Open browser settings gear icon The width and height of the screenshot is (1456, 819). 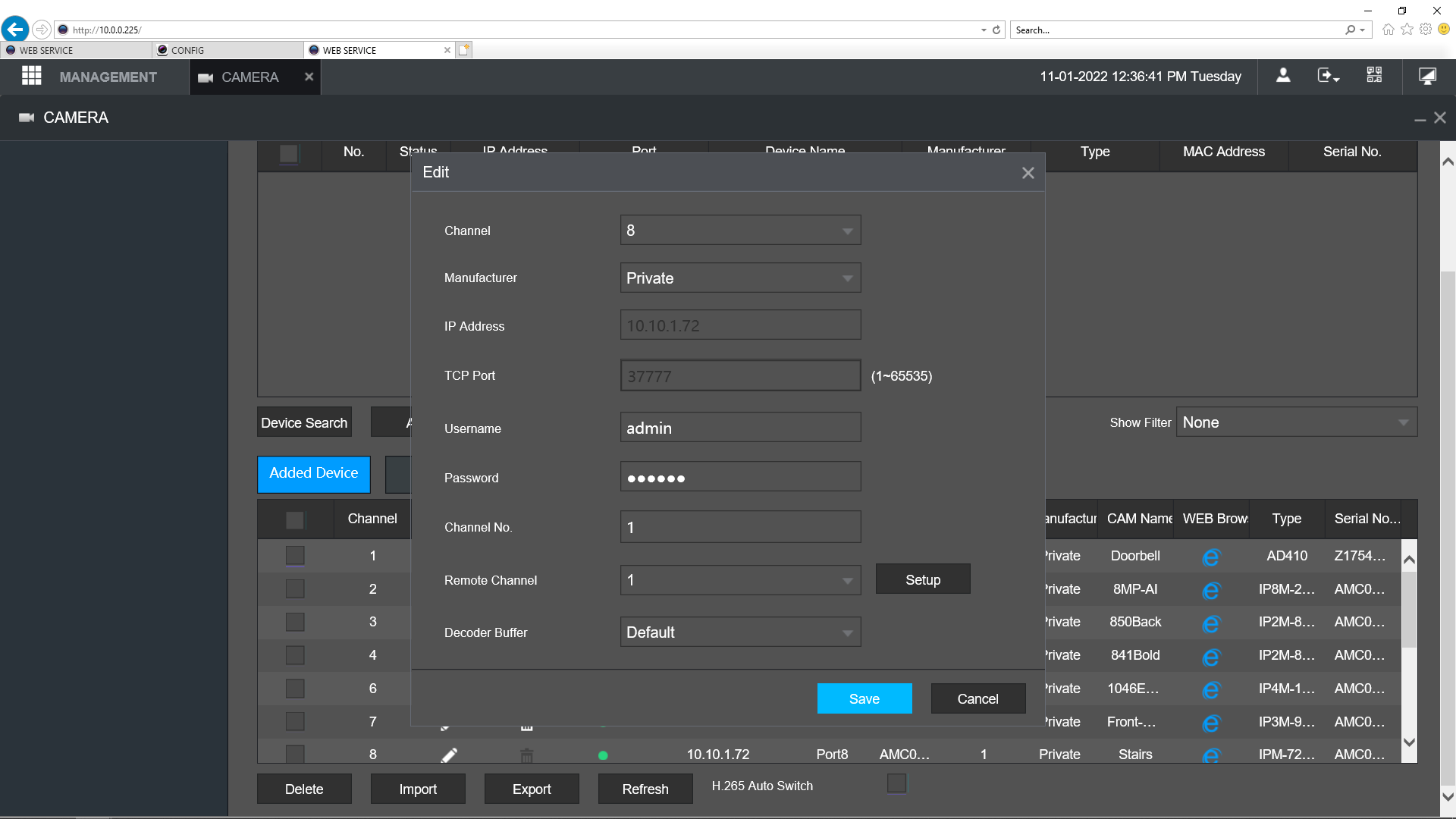(1426, 30)
